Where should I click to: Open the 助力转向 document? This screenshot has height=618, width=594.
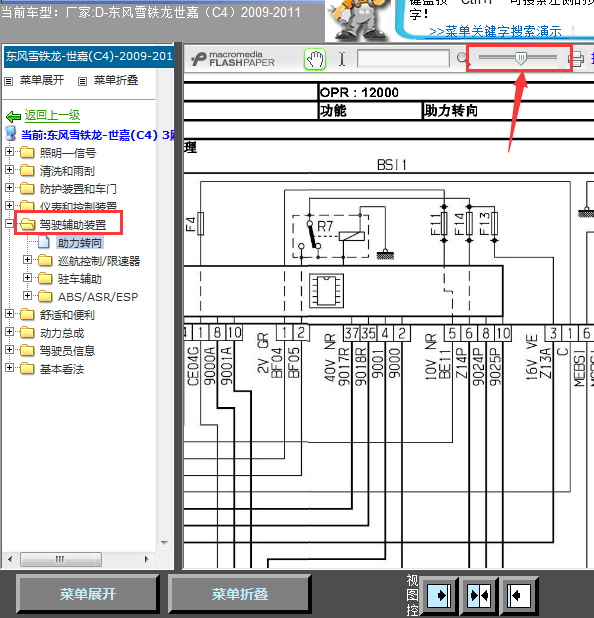pyautogui.click(x=80, y=243)
